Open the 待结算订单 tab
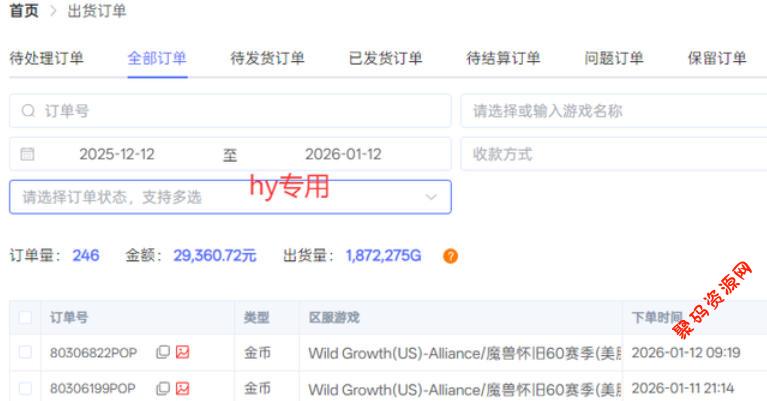767x401 pixels. coord(503,58)
